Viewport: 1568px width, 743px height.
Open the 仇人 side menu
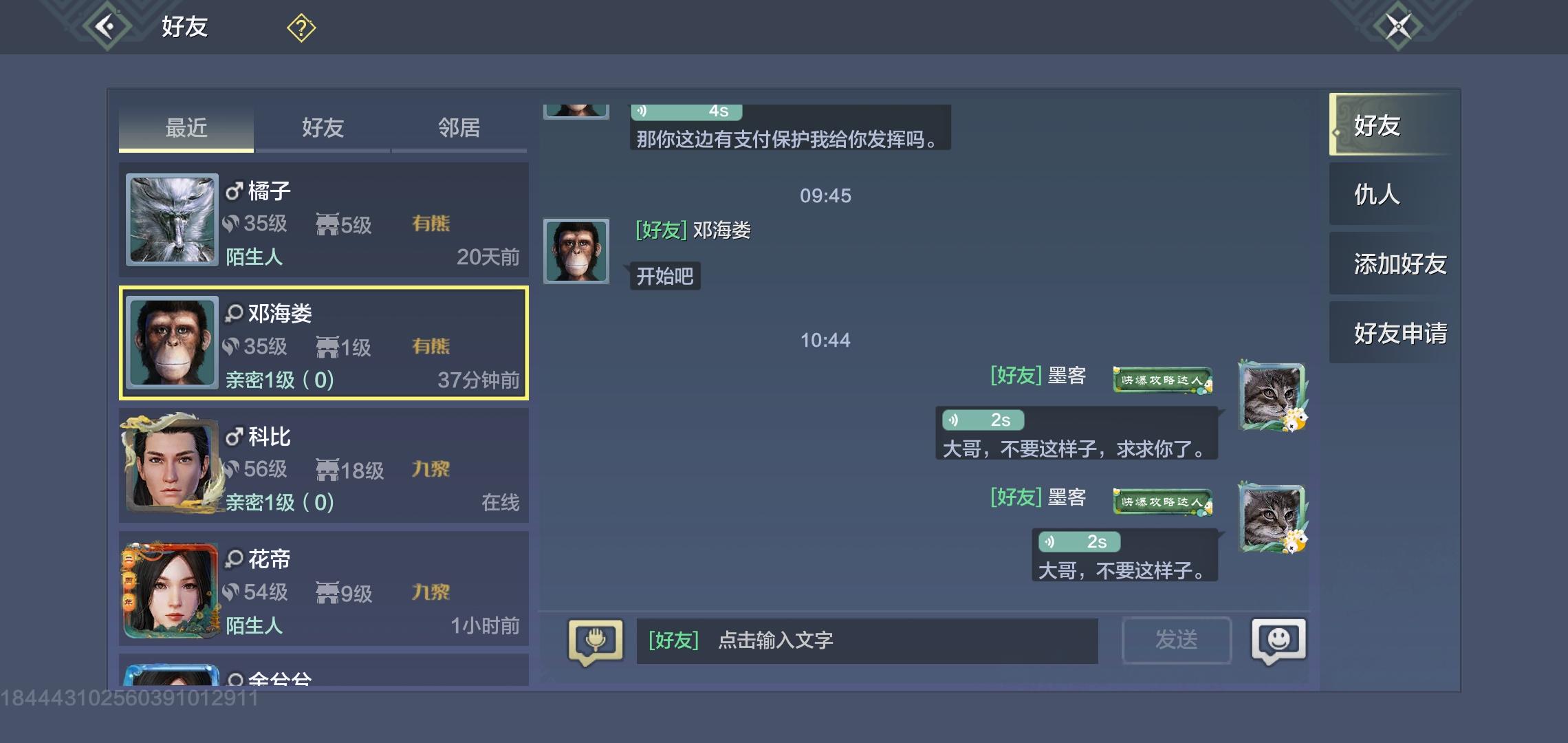pyautogui.click(x=1393, y=194)
